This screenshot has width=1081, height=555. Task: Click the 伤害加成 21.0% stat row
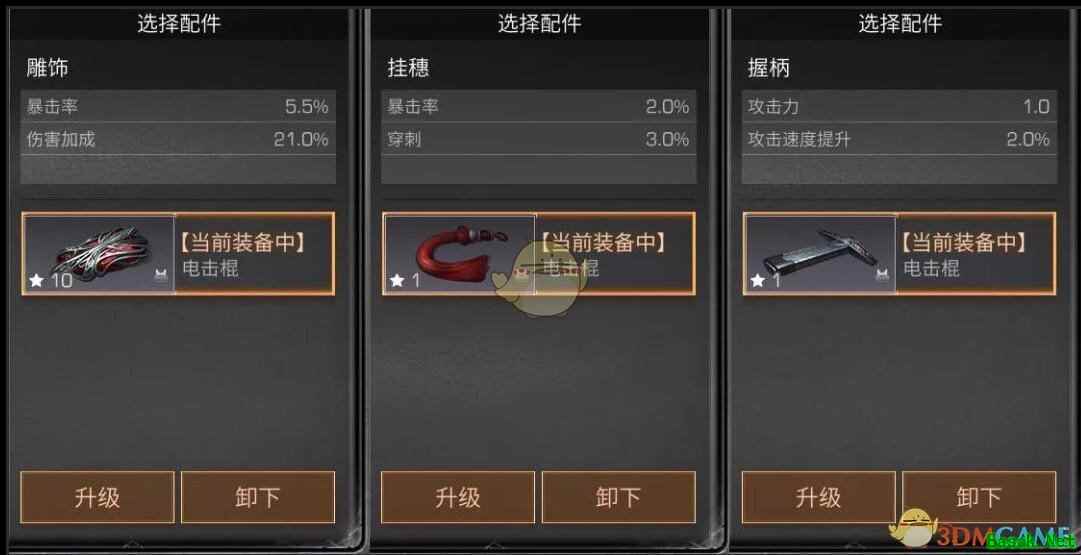pos(178,139)
